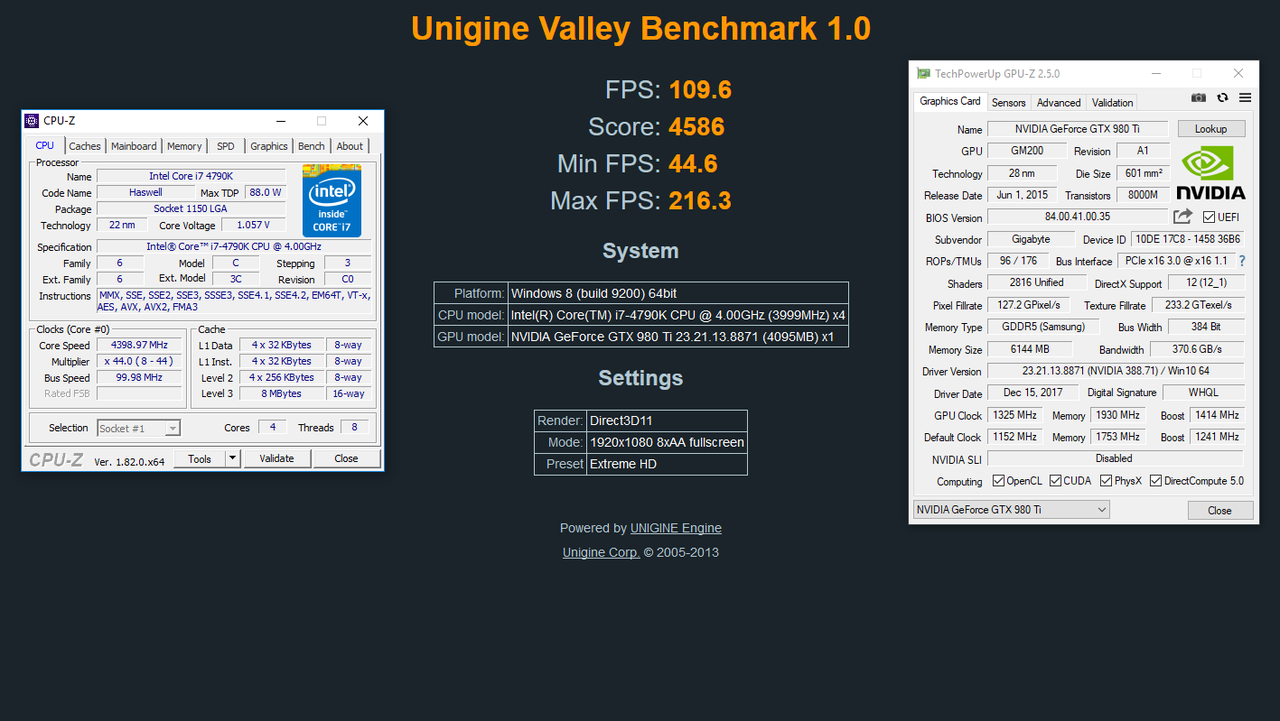
Task: Click the BIOS Version field
Action: click(1078, 217)
